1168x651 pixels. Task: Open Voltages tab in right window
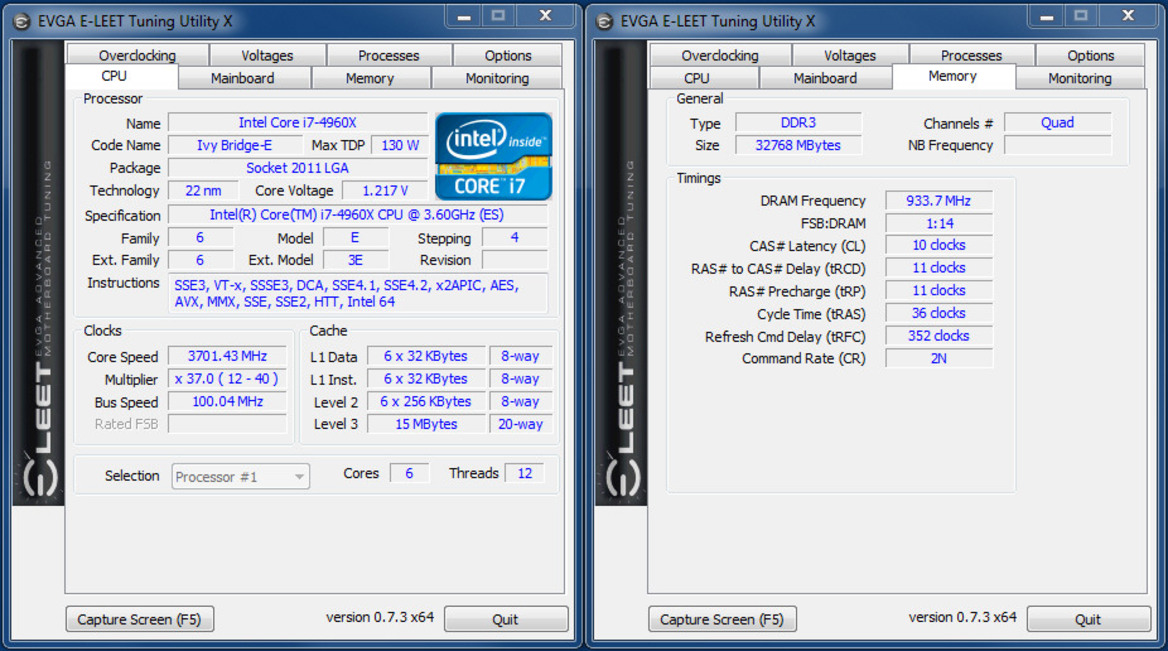850,55
